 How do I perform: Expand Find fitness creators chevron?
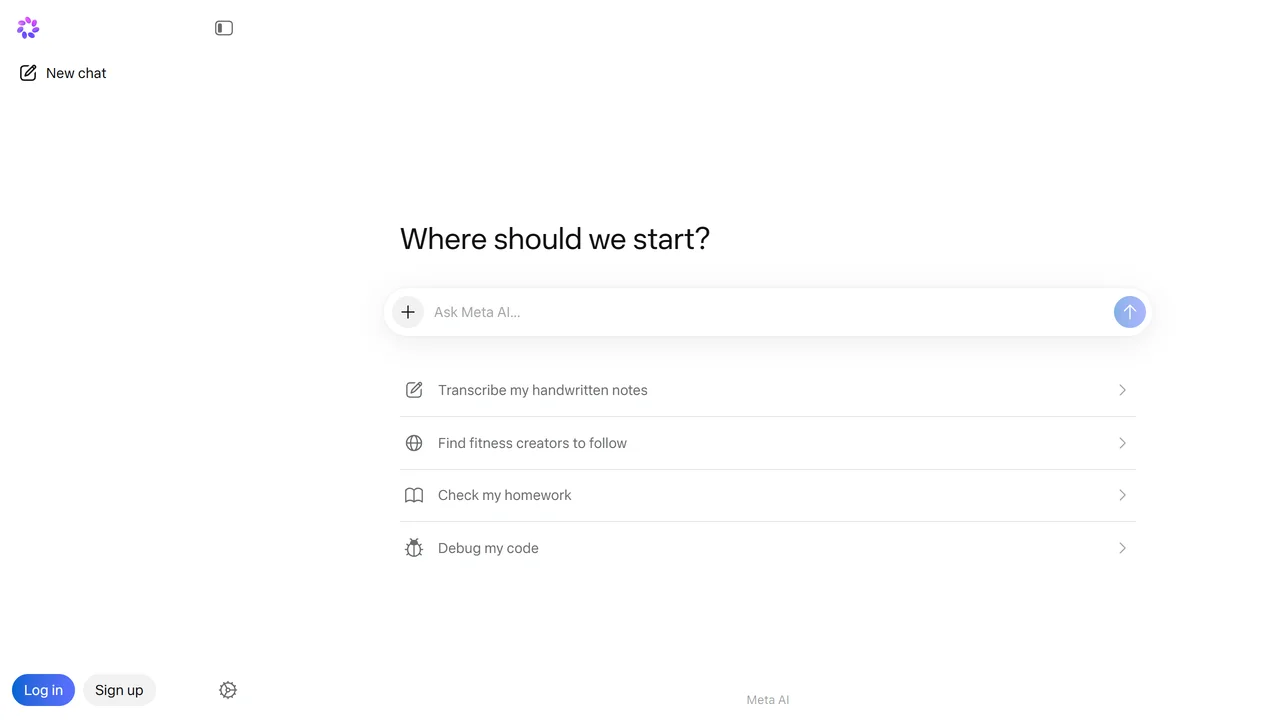click(x=1122, y=443)
